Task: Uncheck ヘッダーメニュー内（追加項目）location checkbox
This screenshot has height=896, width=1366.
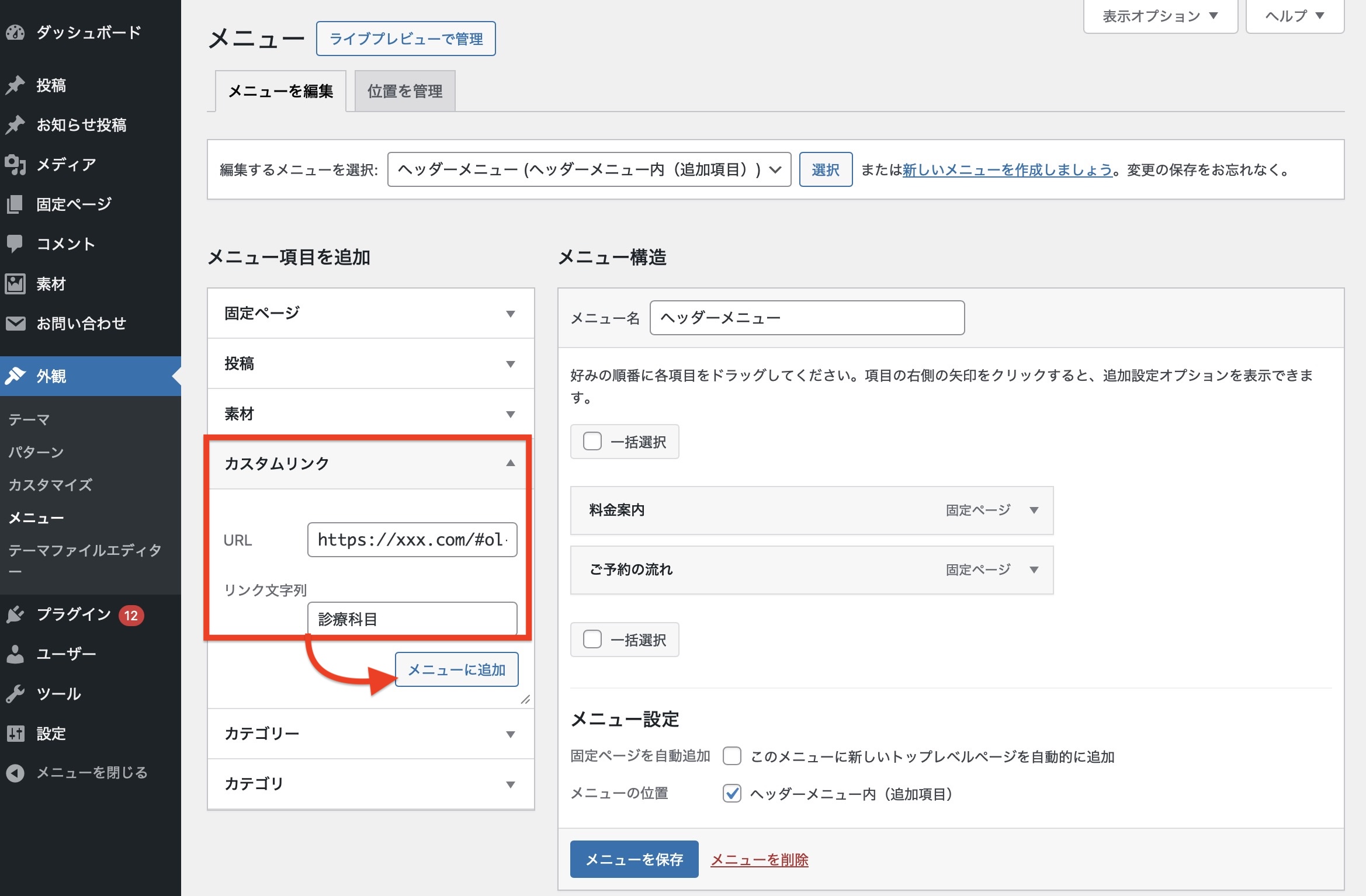Action: (x=732, y=793)
